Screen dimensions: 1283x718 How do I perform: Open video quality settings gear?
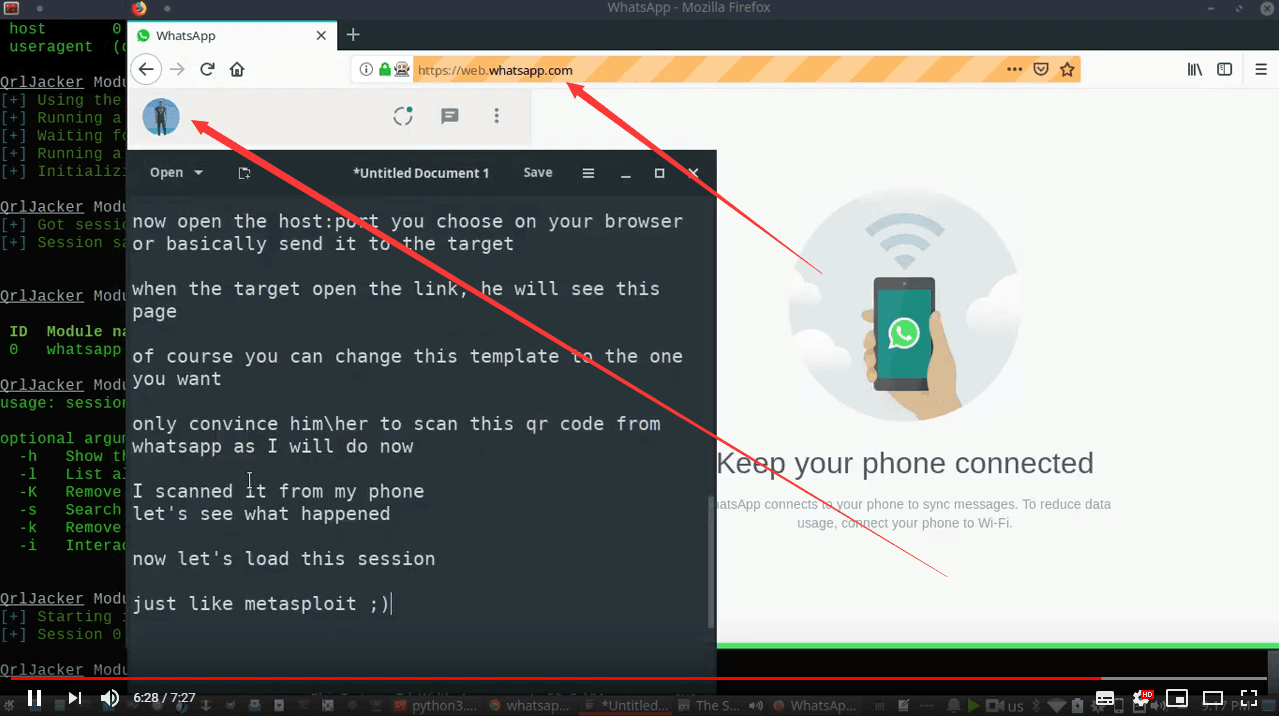(1140, 698)
